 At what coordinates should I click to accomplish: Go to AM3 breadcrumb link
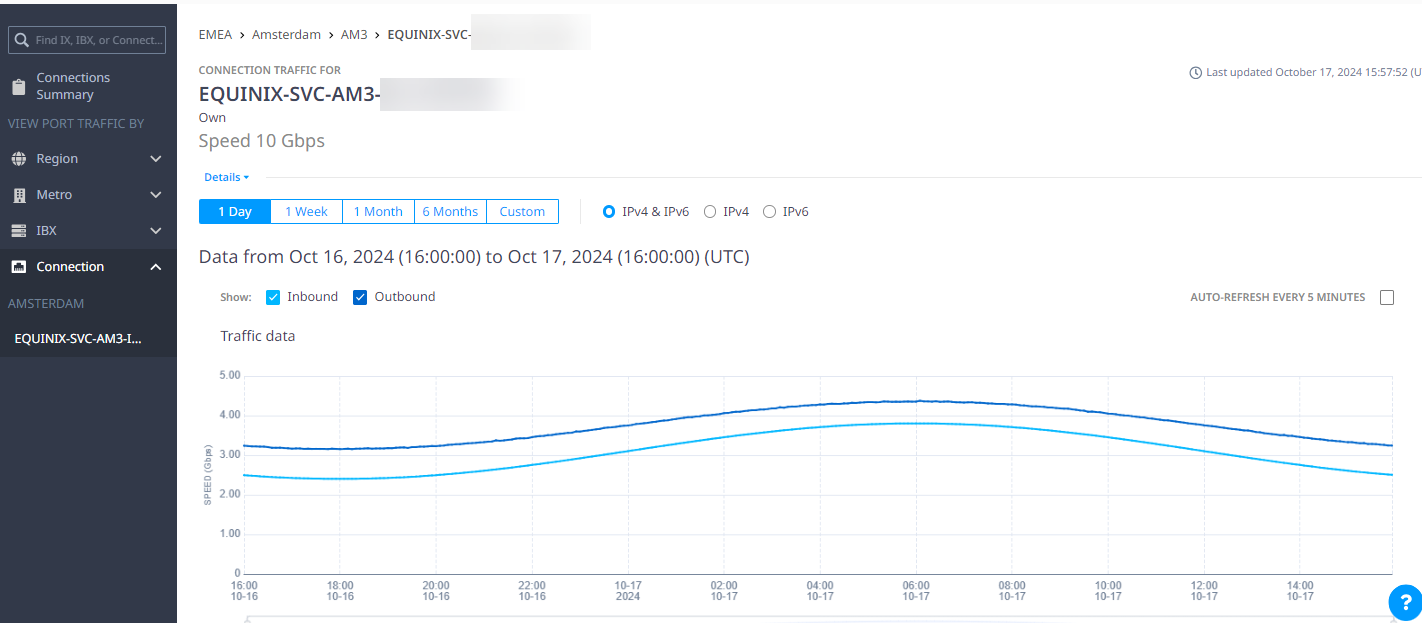(x=354, y=34)
